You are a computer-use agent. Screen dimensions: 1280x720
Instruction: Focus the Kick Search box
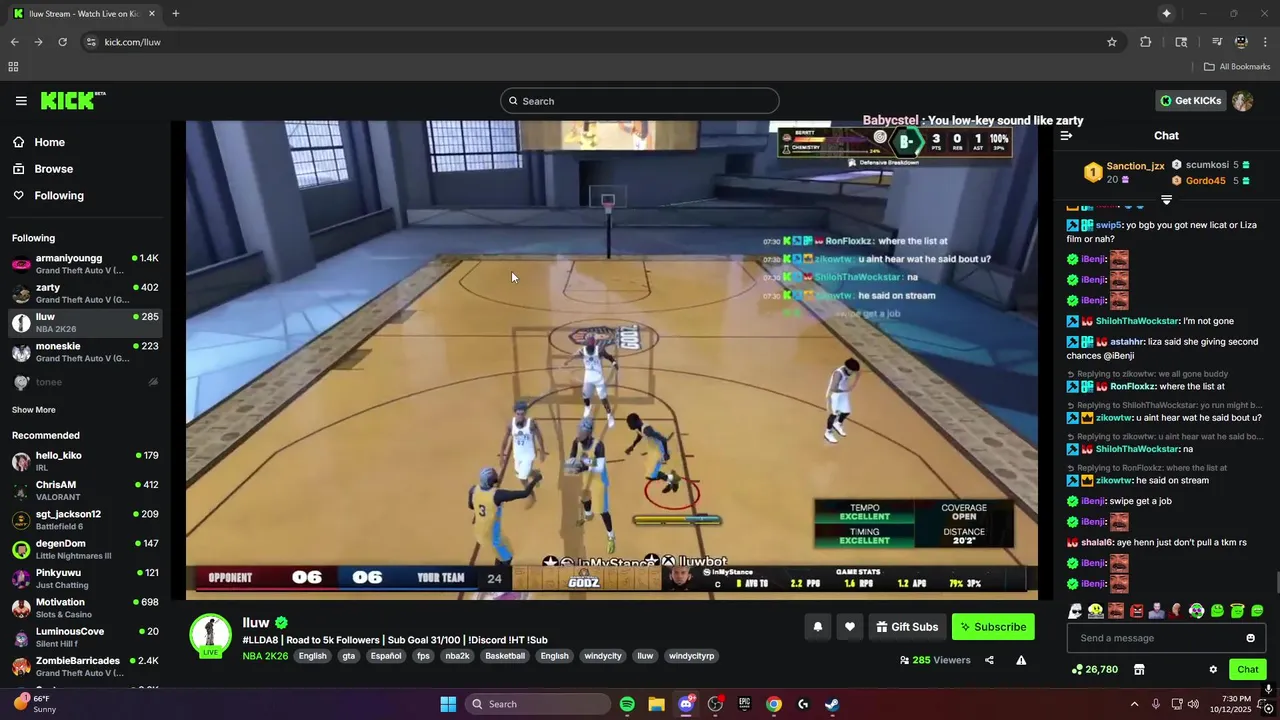(x=640, y=101)
